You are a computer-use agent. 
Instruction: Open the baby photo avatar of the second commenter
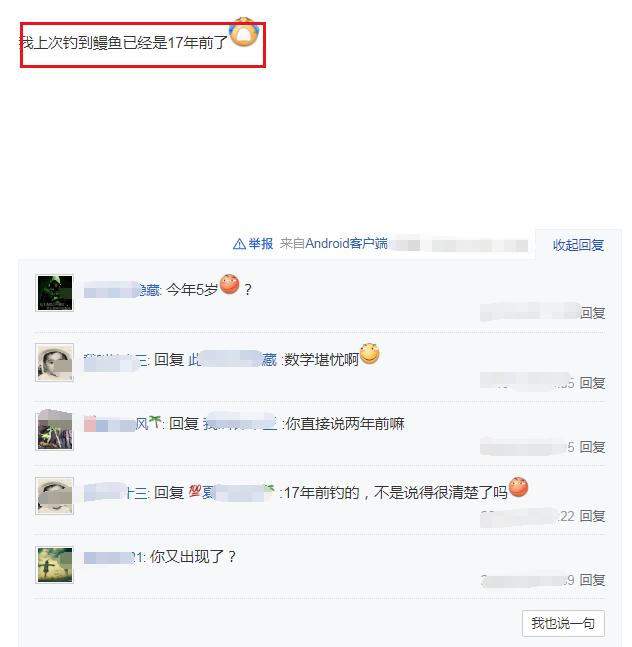[54, 362]
